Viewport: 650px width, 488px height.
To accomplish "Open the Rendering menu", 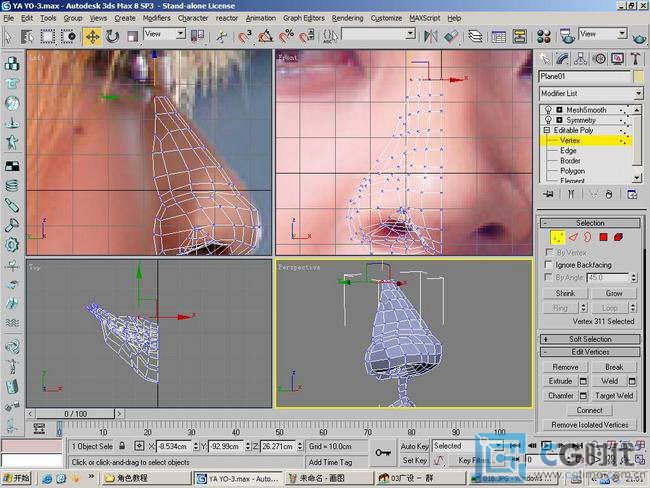I will point(347,18).
